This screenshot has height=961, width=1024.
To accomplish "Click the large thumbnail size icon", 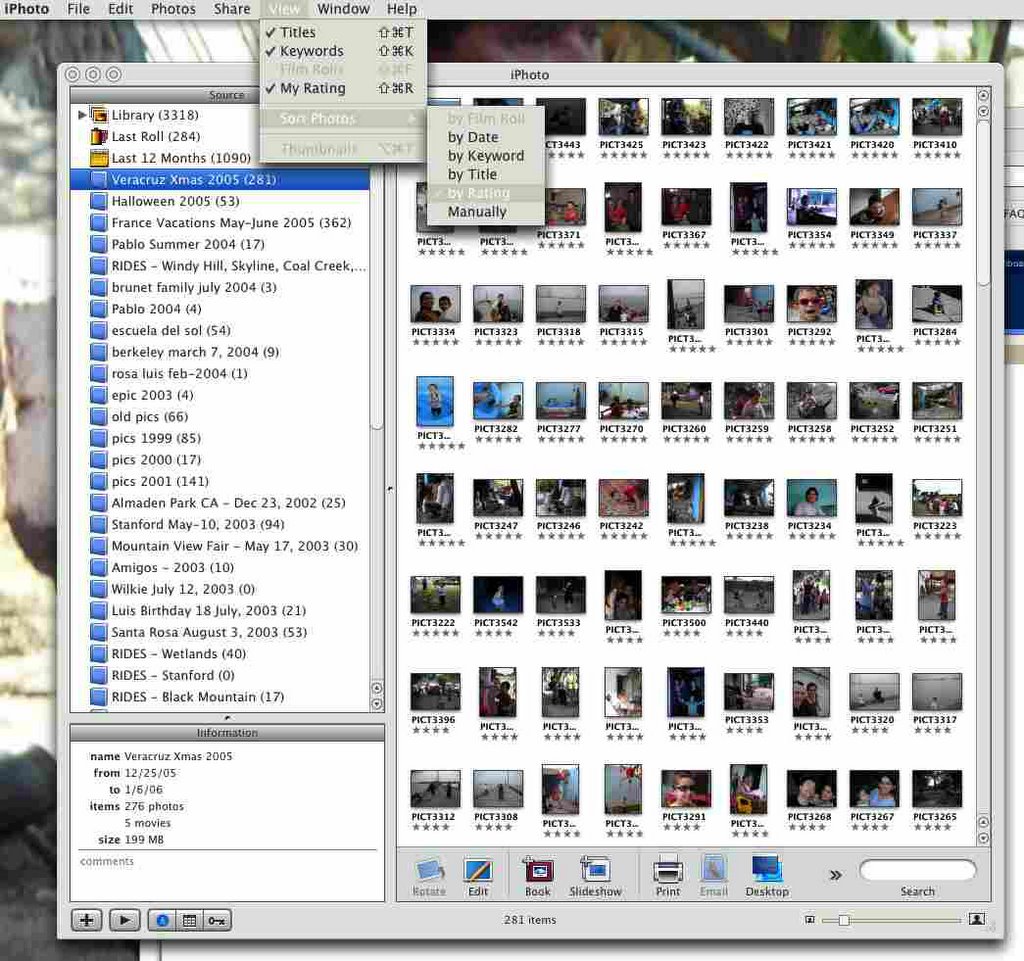I will 977,919.
